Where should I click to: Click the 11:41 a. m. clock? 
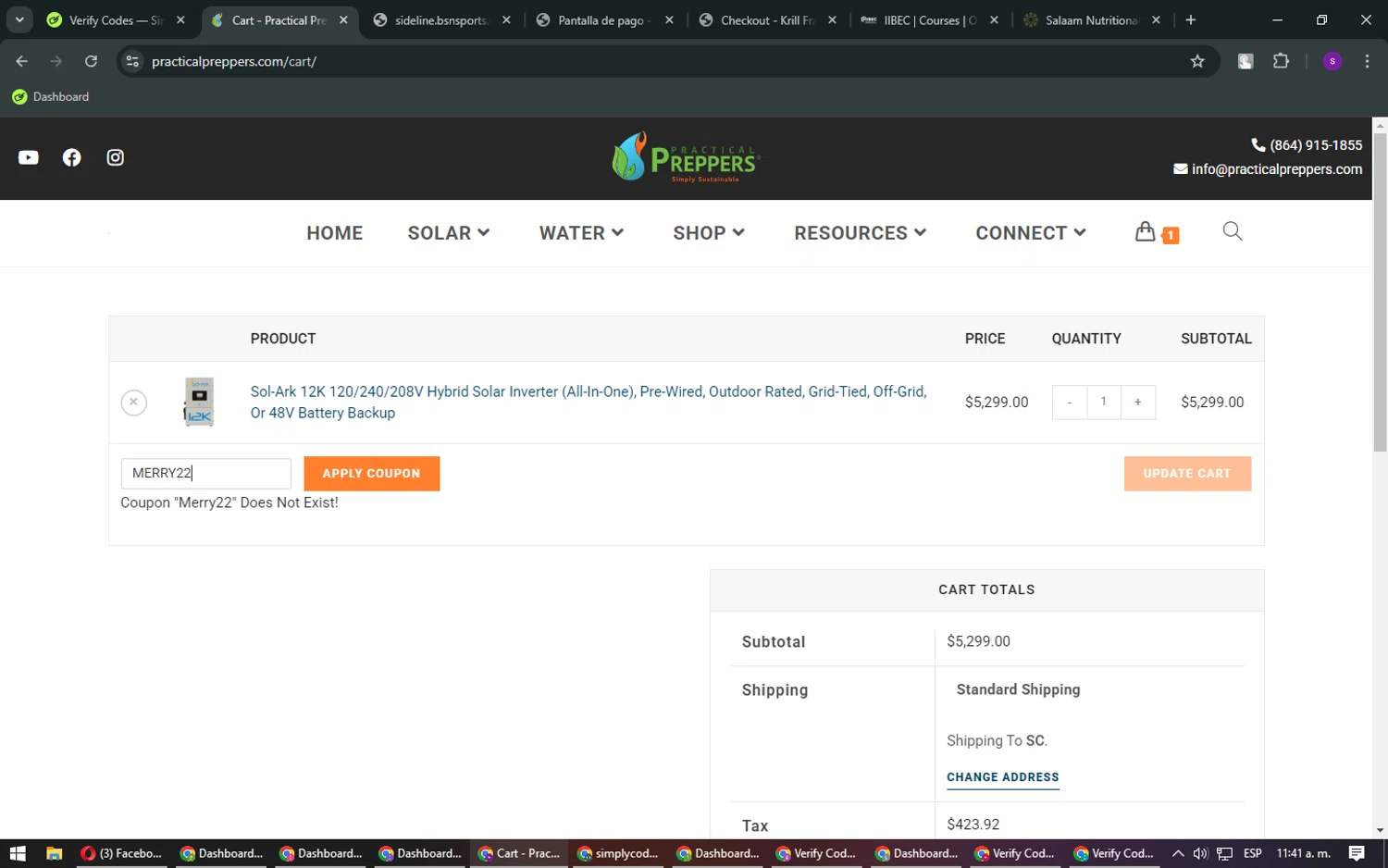pyautogui.click(x=1304, y=853)
